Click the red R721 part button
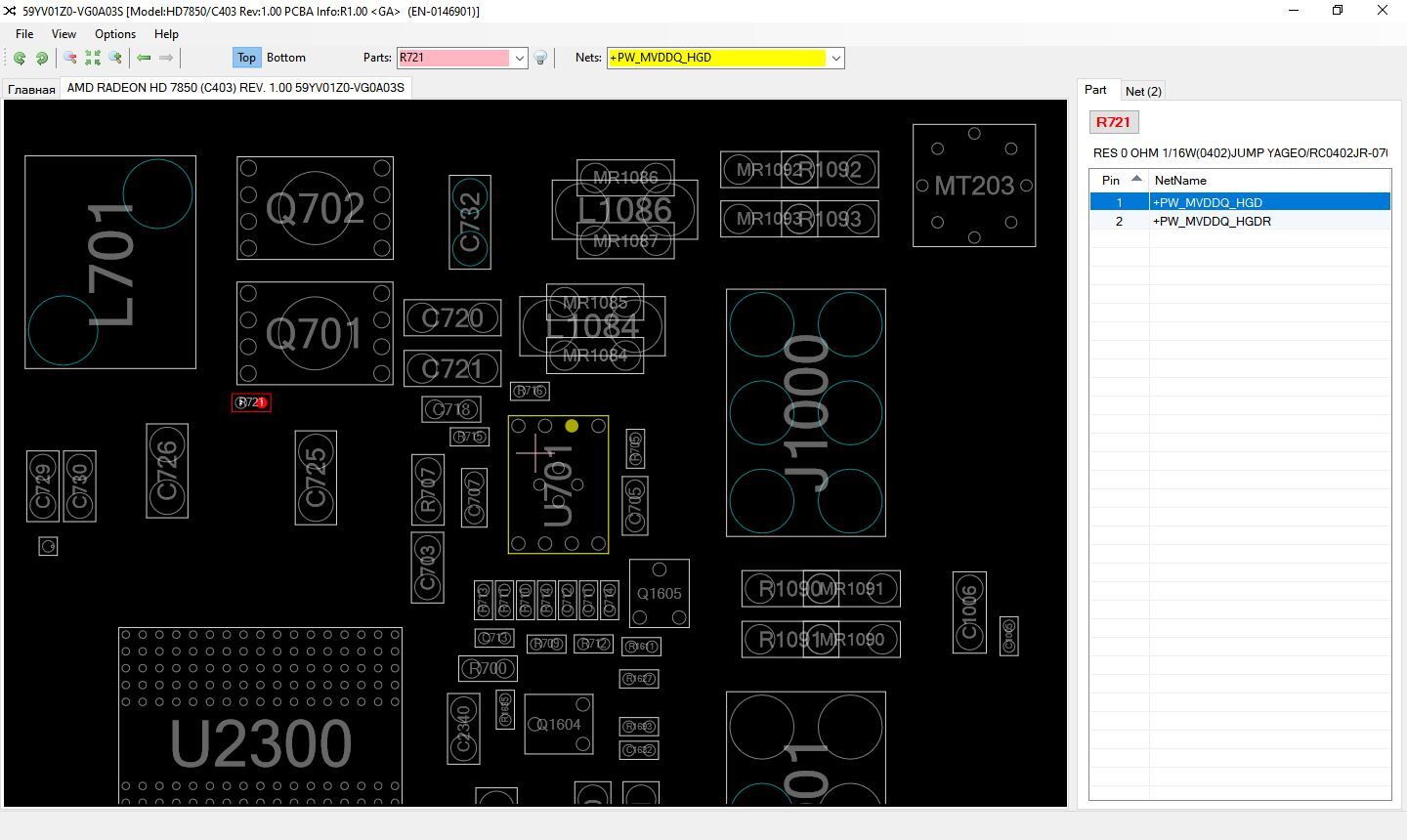The height and width of the screenshot is (840, 1407). click(1113, 122)
